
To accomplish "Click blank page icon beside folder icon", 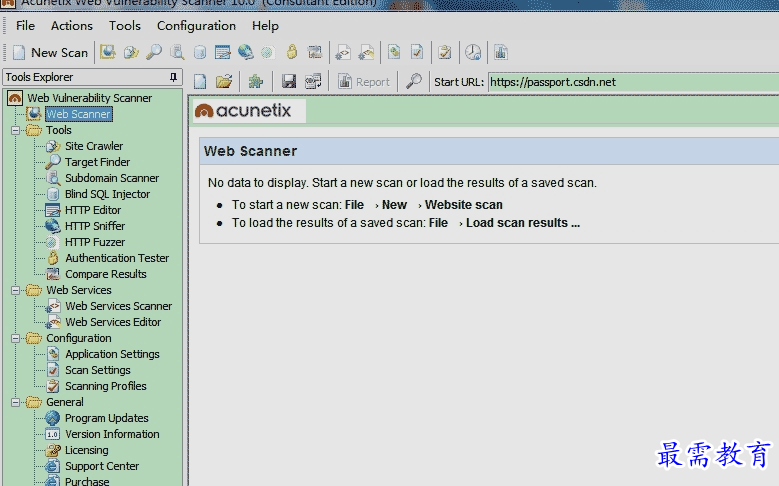I will [x=200, y=81].
